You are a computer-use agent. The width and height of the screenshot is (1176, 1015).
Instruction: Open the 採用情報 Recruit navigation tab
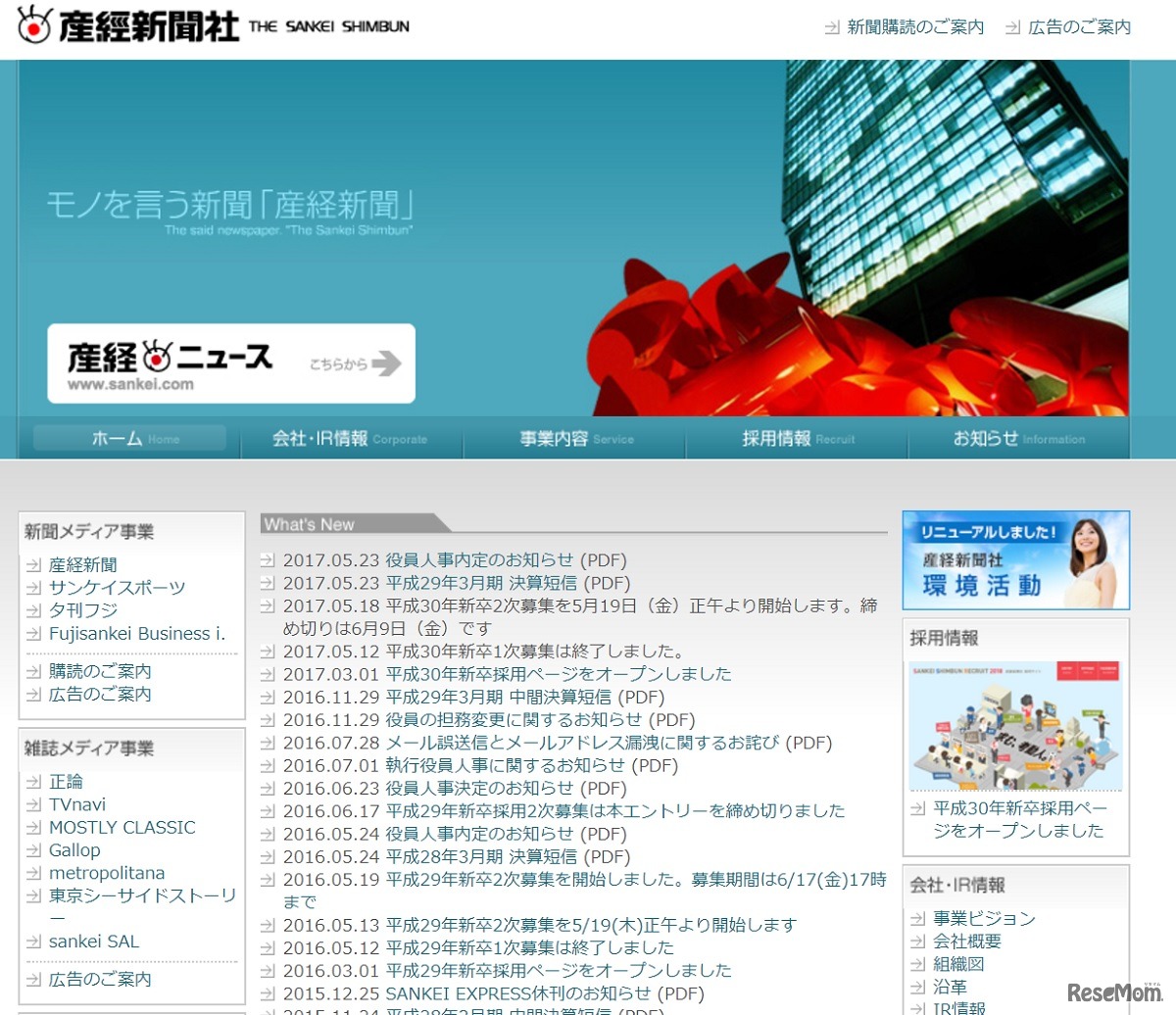pyautogui.click(x=796, y=439)
